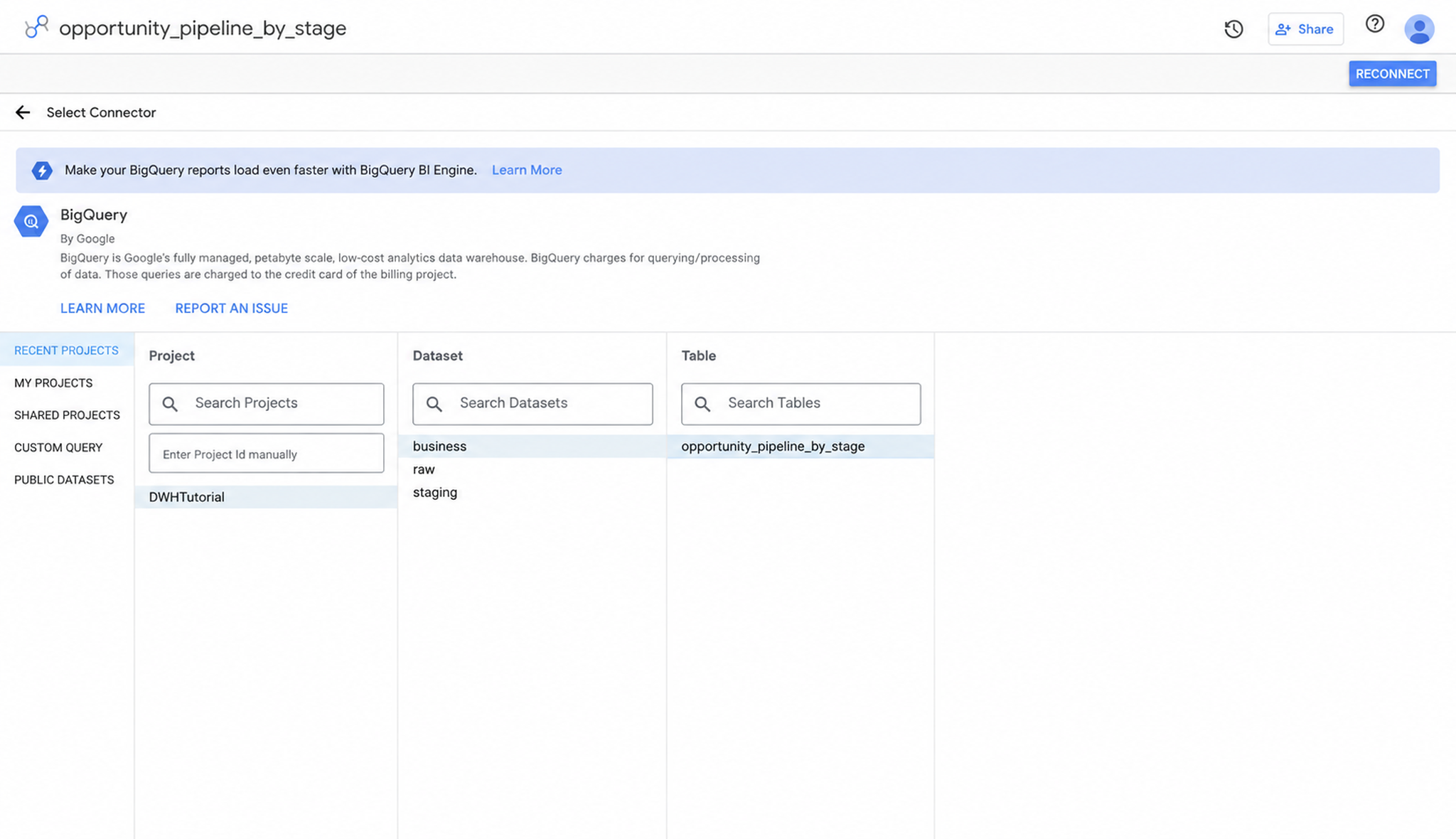The width and height of the screenshot is (1456, 839).
Task: Select the PUBLIC DATASETS tab
Action: point(67,480)
